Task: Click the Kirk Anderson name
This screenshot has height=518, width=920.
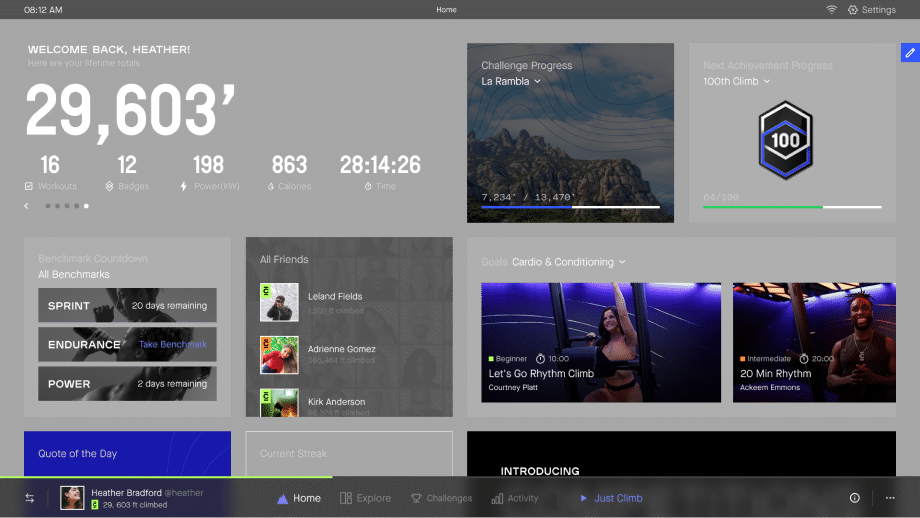Action: (336, 402)
